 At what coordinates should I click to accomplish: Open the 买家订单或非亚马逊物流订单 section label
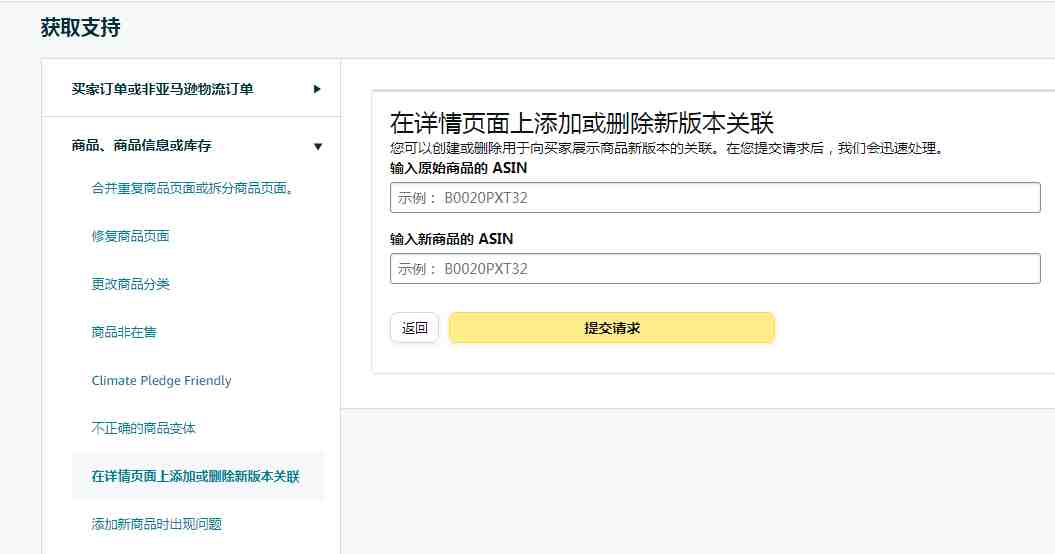coord(162,89)
